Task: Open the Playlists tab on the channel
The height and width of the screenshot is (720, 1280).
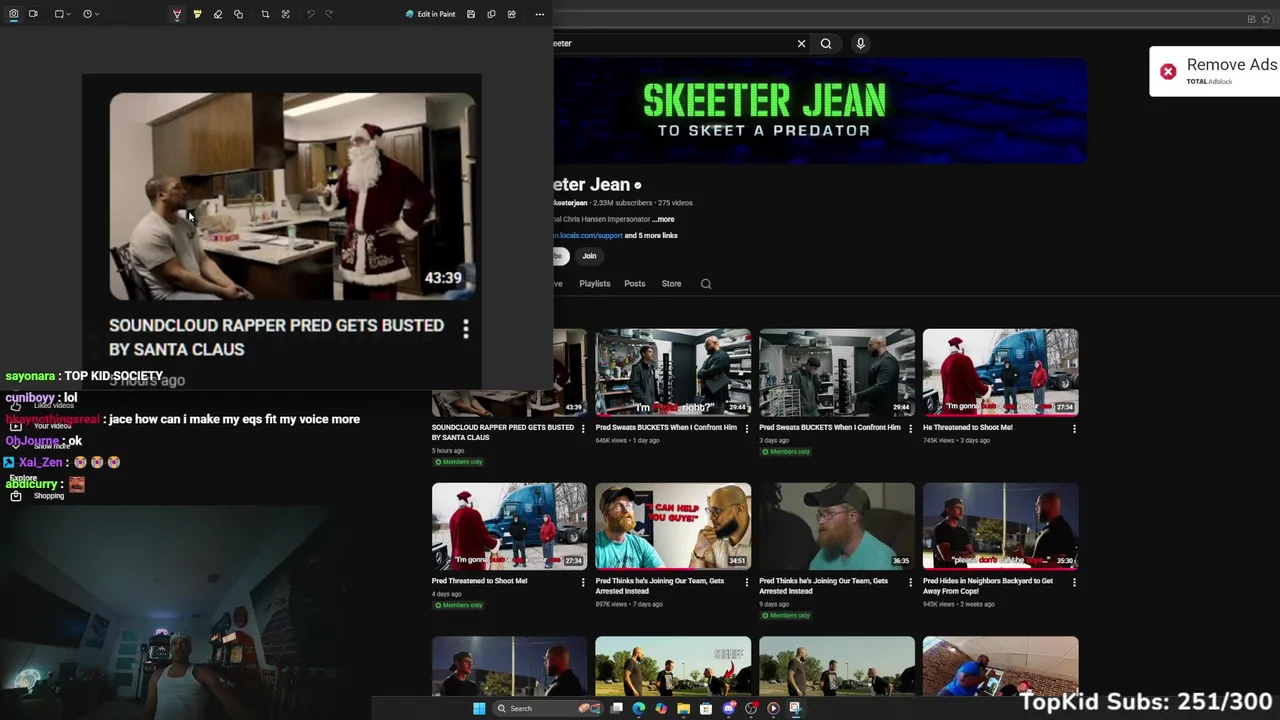Action: coord(594,283)
